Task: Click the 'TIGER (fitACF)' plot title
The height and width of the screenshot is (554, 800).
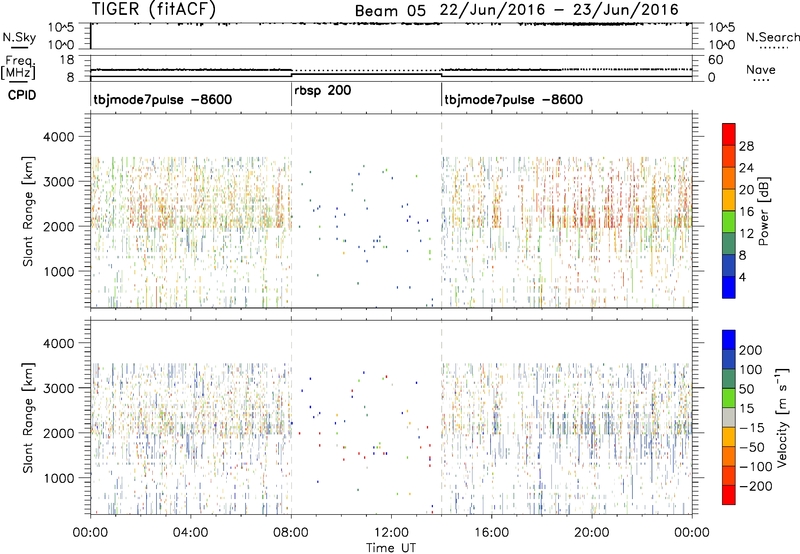Action: tap(154, 9)
